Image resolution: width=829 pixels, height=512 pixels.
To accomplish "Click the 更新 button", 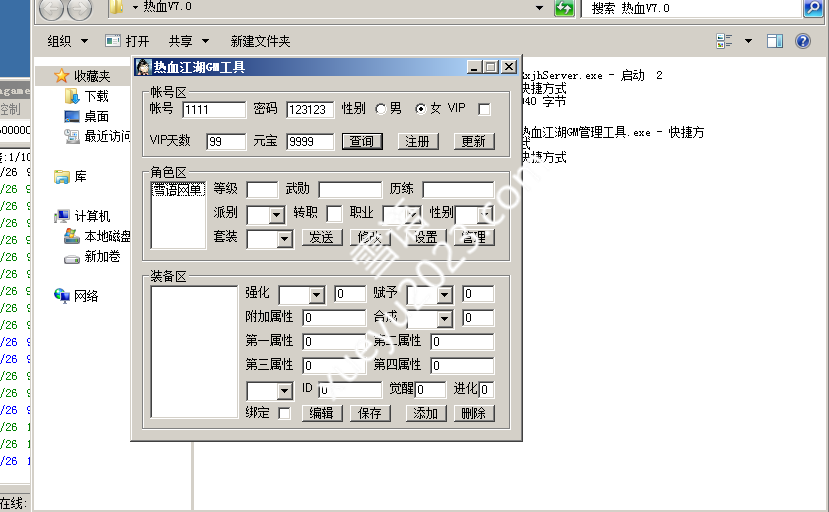I will [x=474, y=141].
